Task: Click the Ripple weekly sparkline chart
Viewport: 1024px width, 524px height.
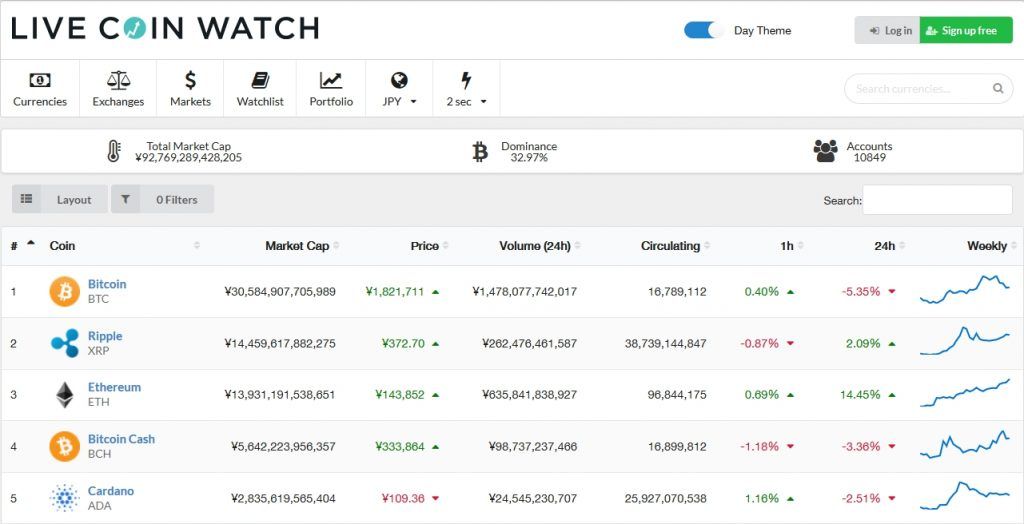Action: click(965, 340)
